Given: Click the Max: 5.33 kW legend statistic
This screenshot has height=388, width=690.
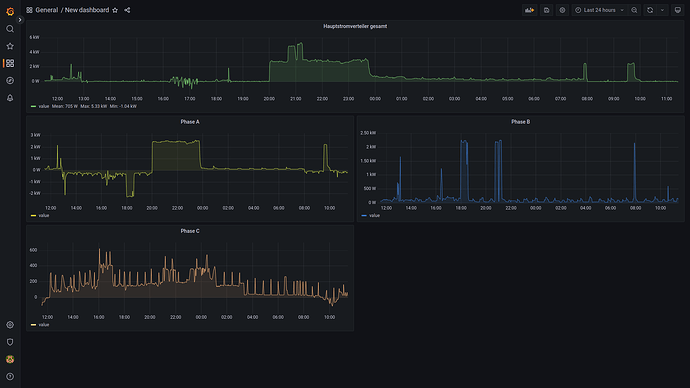Looking at the screenshot, I should coord(94,106).
